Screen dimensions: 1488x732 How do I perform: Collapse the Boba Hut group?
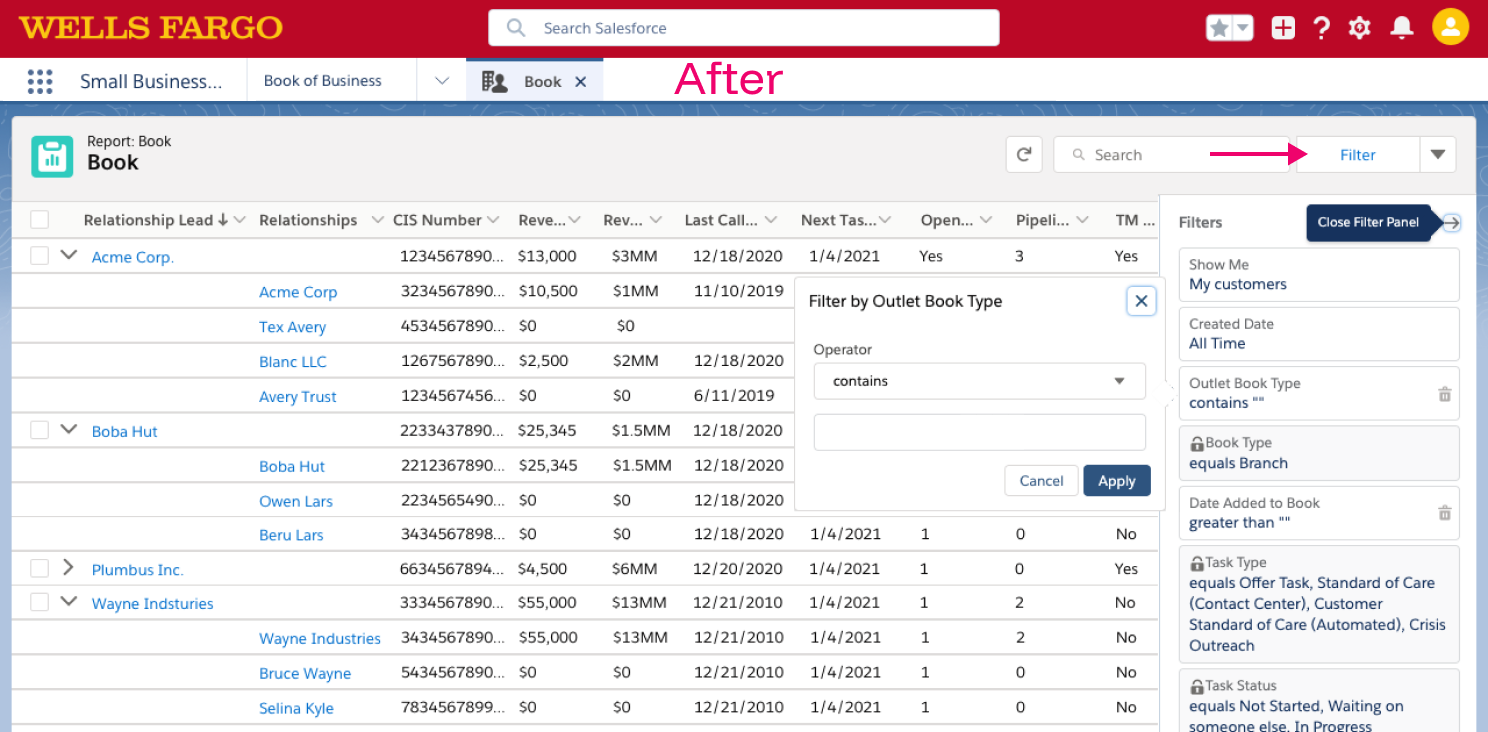(x=68, y=429)
